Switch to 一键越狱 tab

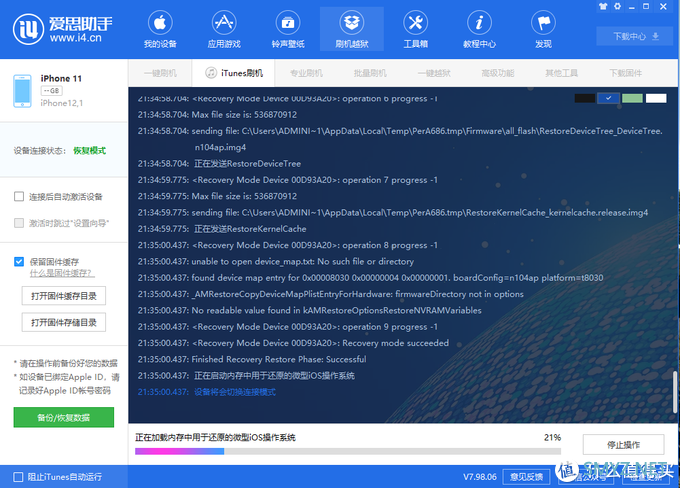point(434,73)
